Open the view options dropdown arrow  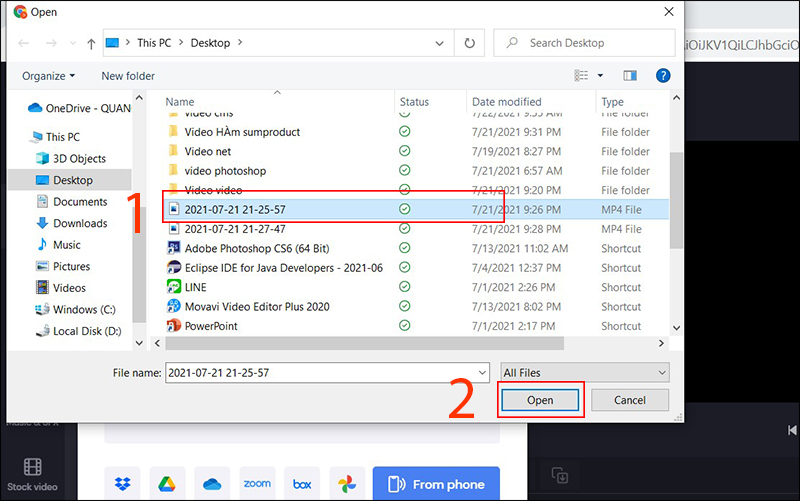point(601,76)
